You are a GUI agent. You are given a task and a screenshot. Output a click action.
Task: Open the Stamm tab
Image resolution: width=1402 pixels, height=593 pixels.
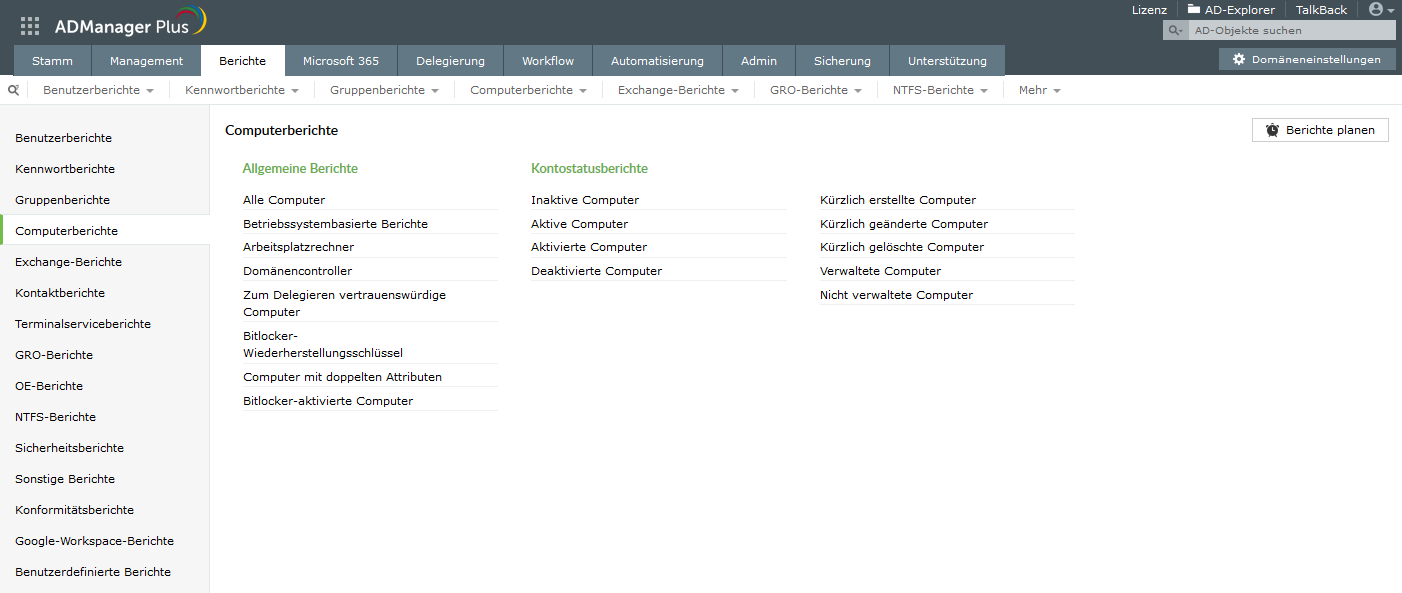pos(52,61)
